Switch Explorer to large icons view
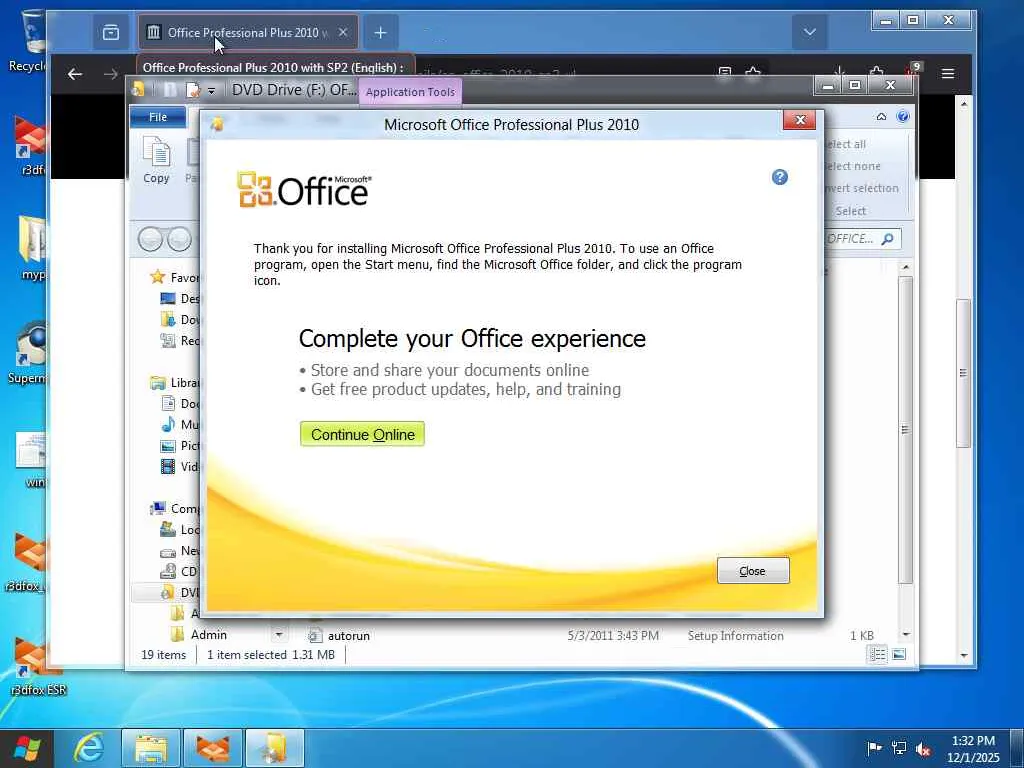The height and width of the screenshot is (768, 1024). click(899, 654)
